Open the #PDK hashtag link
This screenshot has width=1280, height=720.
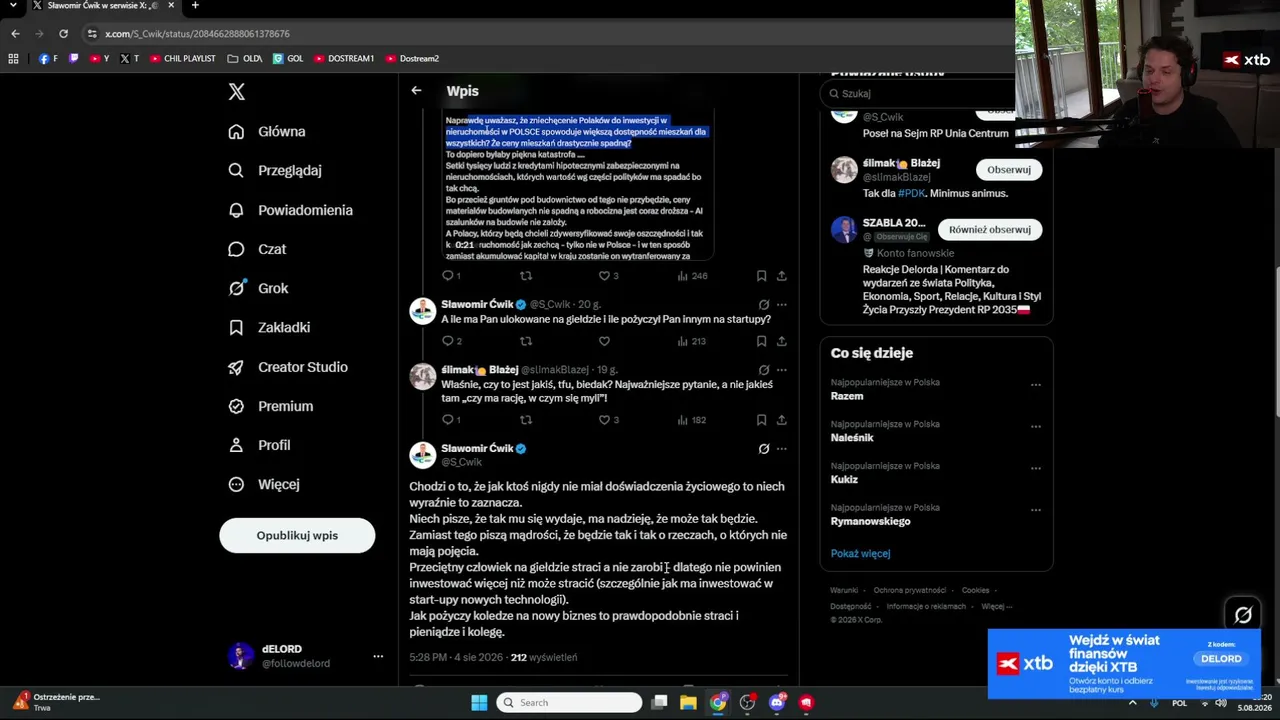(911, 193)
